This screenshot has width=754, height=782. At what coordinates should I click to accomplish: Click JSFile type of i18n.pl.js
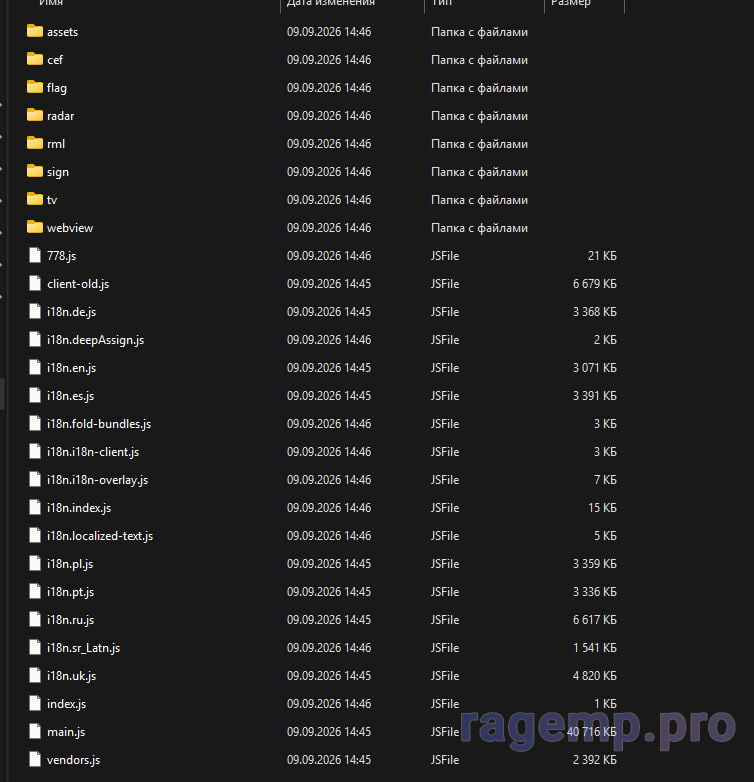click(x=445, y=564)
